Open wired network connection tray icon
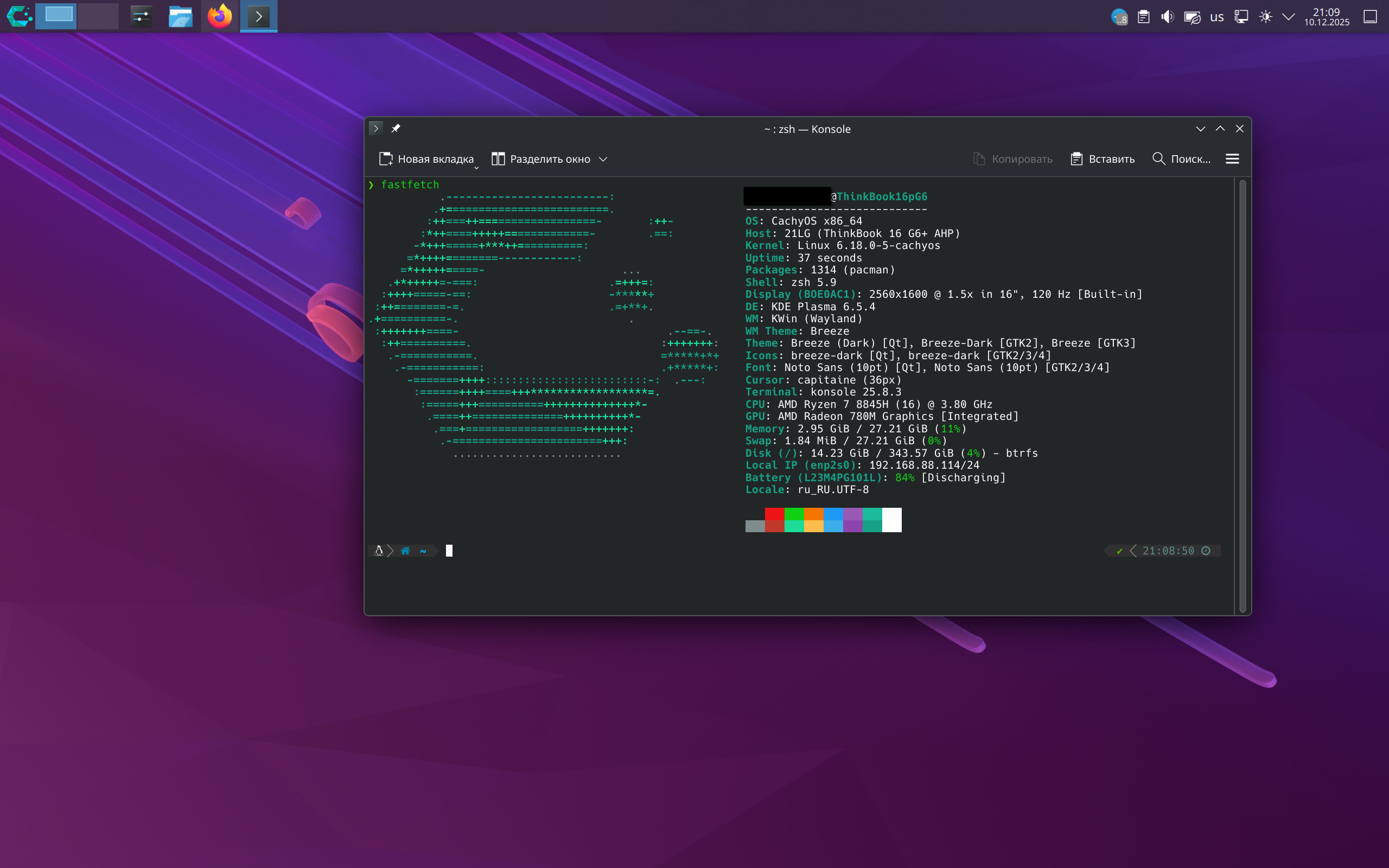Screen dimensions: 1389x868 coord(1241,17)
